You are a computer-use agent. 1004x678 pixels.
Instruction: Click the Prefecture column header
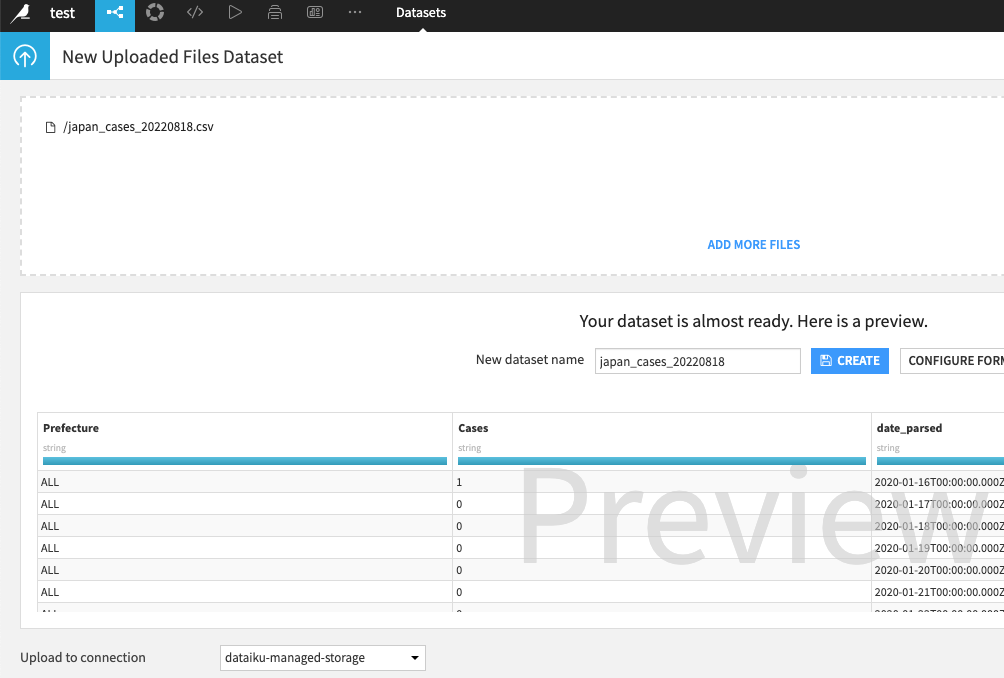point(71,428)
